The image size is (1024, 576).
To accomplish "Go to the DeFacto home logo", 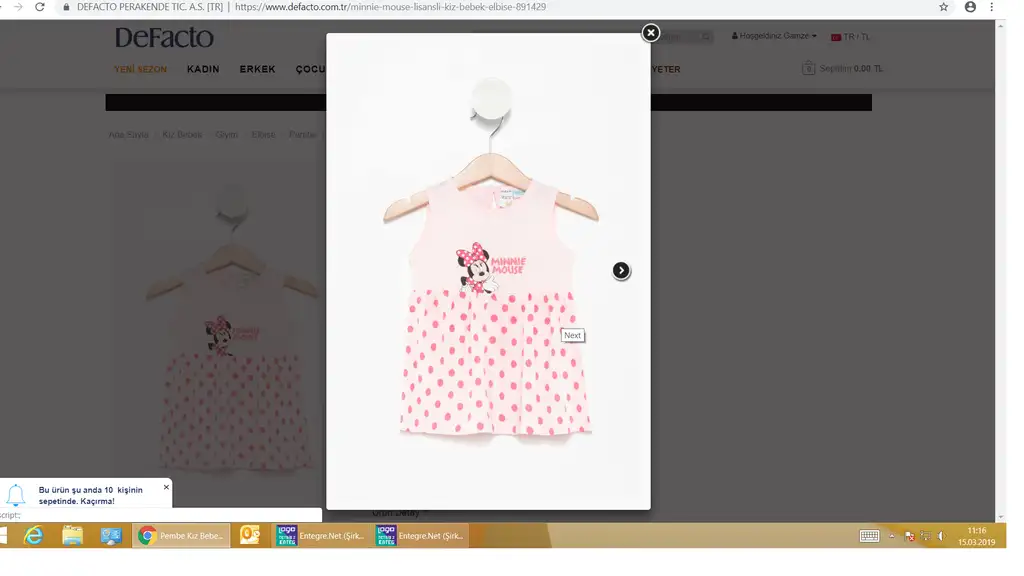I will 164,37.
